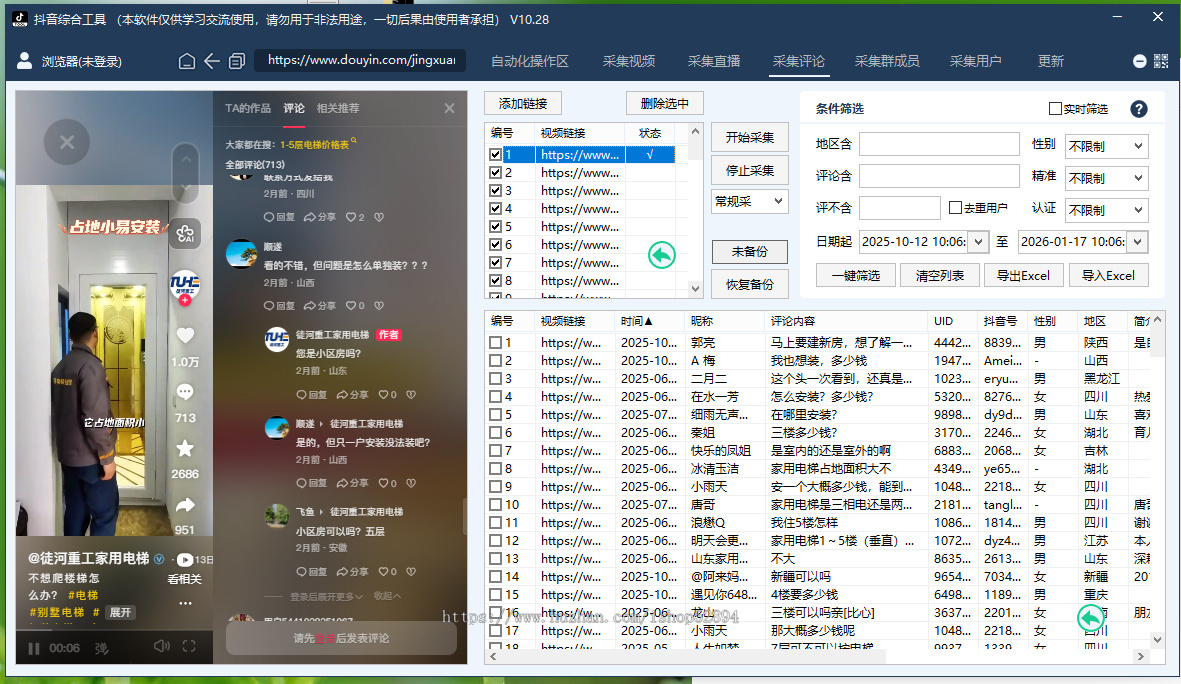Open the blue question mark help icon
The height and width of the screenshot is (684, 1181).
pyautogui.click(x=1138, y=109)
